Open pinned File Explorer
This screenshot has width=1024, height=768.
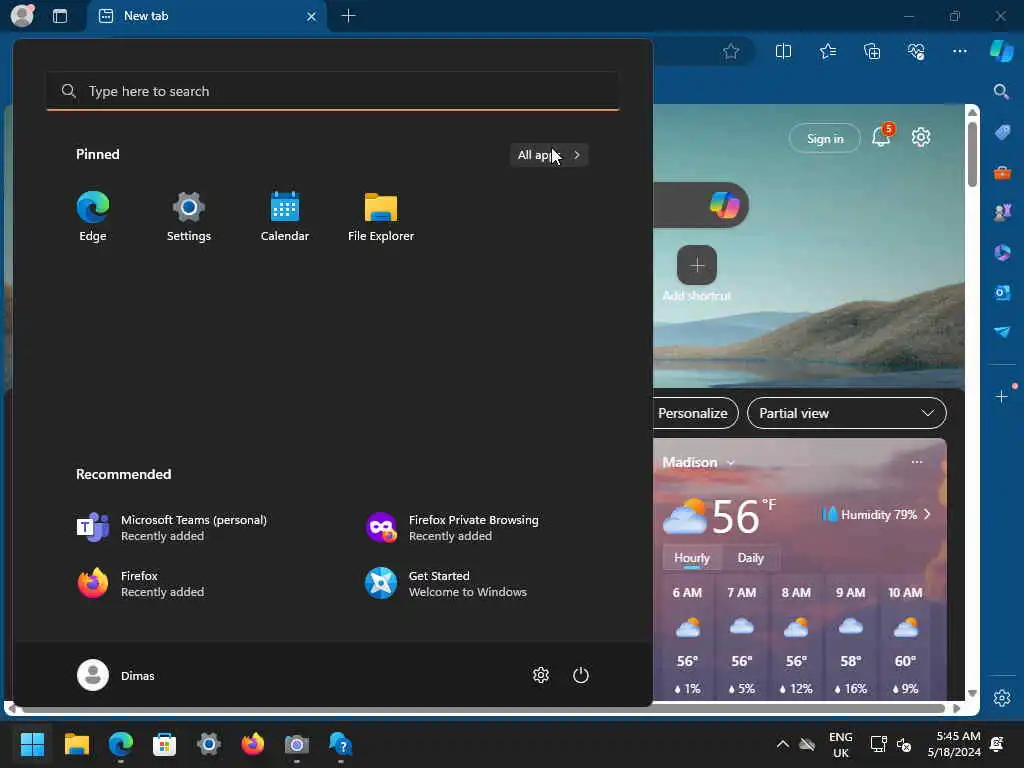coord(381,217)
